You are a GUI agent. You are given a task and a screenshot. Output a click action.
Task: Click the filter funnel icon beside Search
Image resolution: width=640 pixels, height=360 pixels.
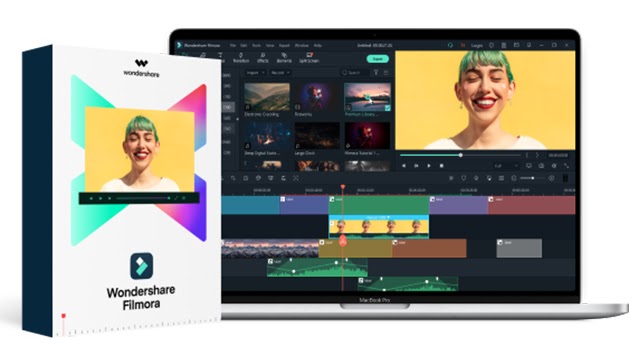coord(376,73)
